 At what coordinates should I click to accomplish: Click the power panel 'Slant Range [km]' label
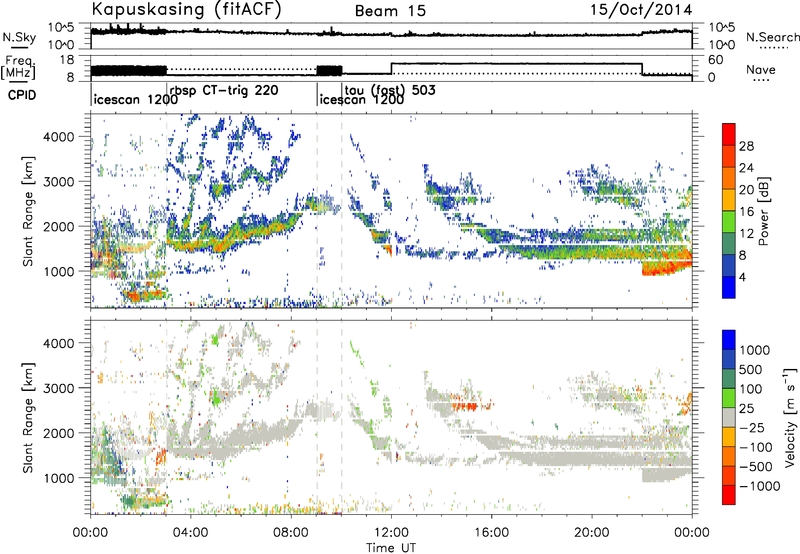pos(28,211)
